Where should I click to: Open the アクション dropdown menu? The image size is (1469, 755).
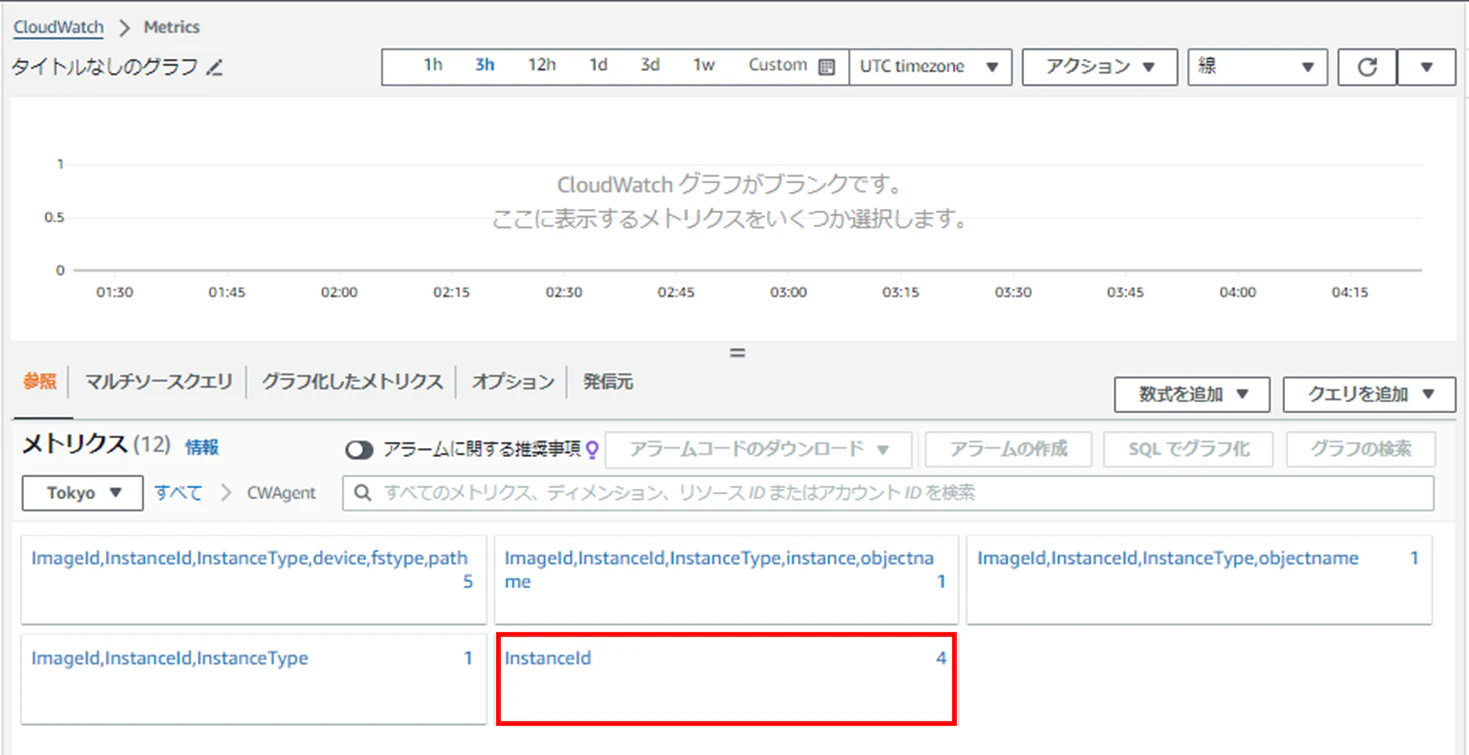pos(1100,67)
